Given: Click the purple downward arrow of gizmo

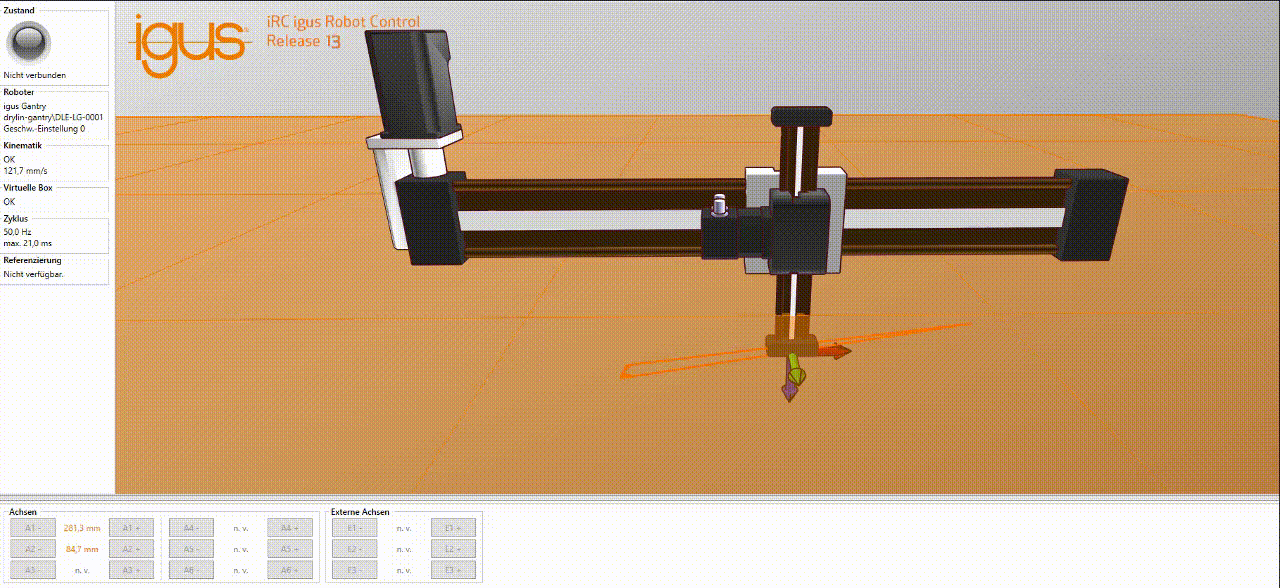Looking at the screenshot, I should (789, 394).
